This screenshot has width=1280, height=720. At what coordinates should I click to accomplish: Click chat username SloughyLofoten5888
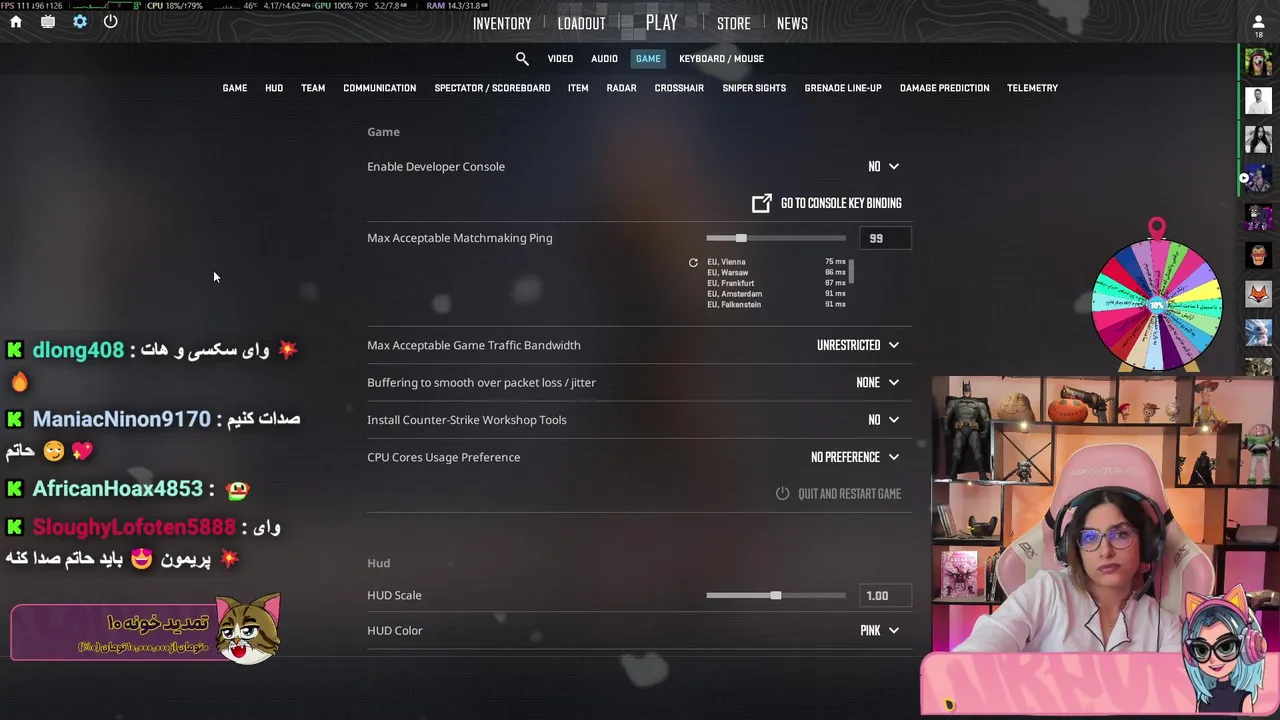point(134,527)
